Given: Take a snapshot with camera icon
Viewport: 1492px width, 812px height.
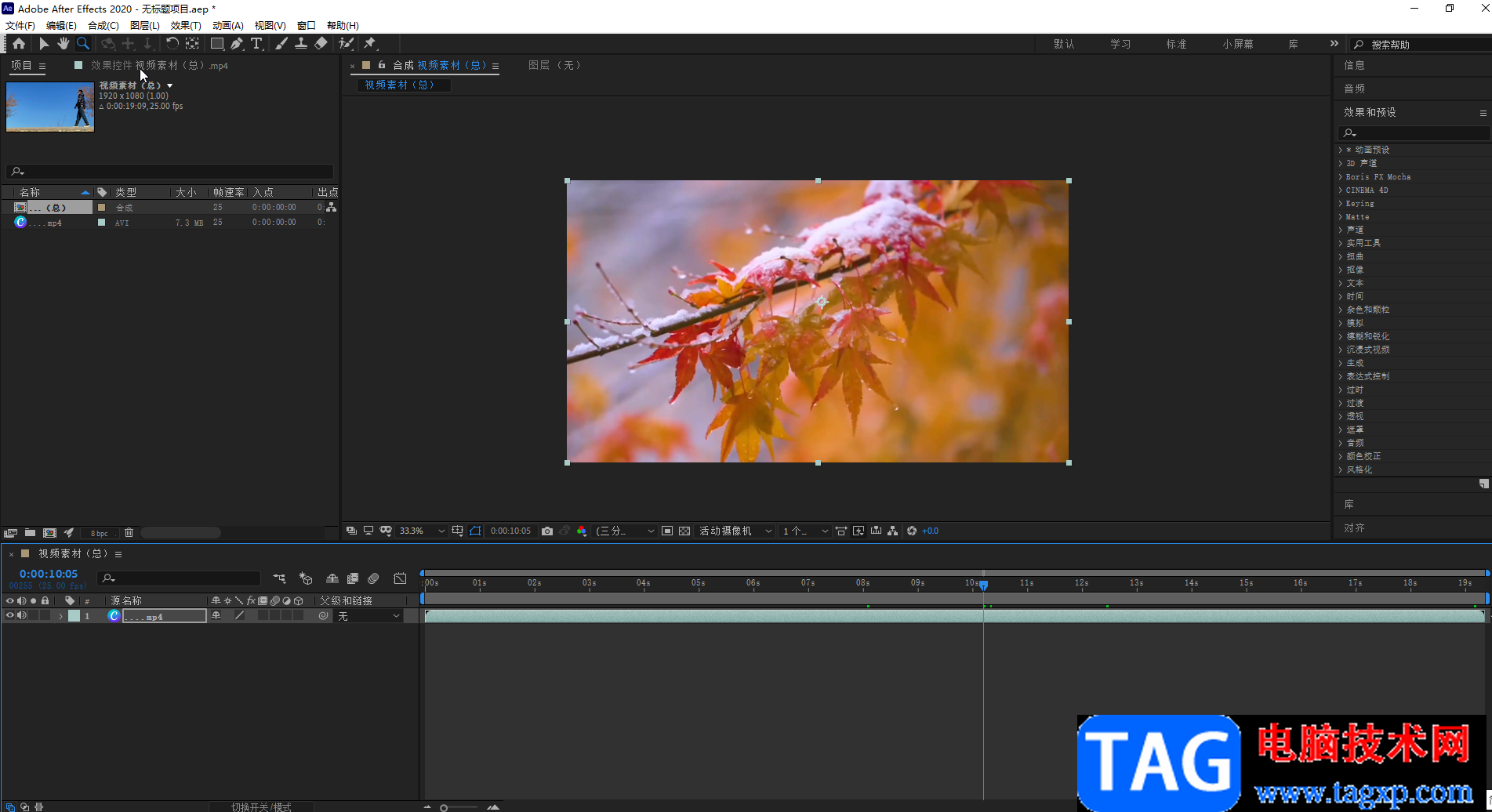Looking at the screenshot, I should [x=547, y=531].
